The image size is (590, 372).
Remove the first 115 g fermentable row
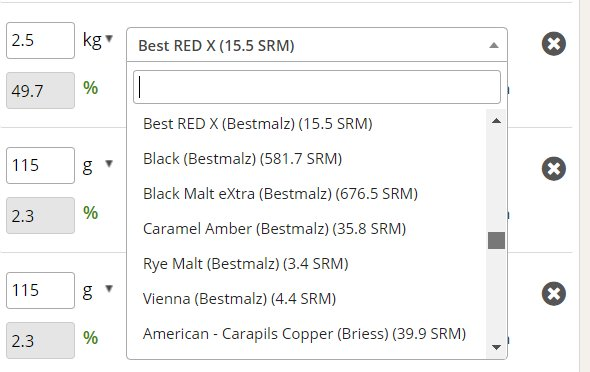pos(554,169)
